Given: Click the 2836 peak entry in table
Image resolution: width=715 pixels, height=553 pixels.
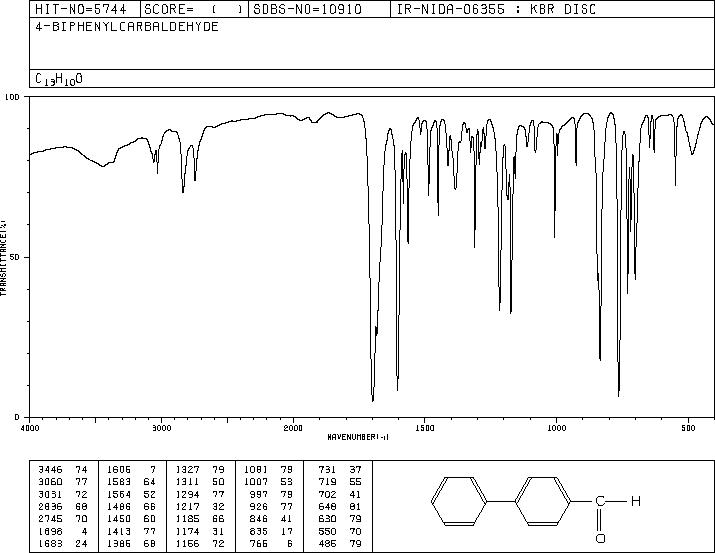Looking at the screenshot, I should click(x=63, y=506).
